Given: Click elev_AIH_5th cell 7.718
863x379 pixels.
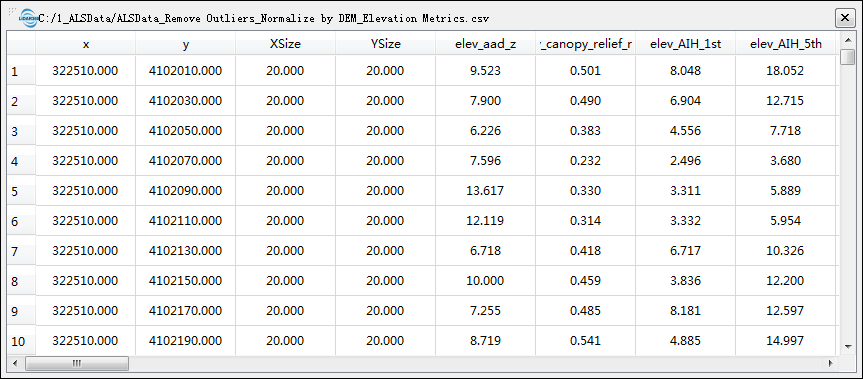Looking at the screenshot, I should pyautogui.click(x=786, y=131).
